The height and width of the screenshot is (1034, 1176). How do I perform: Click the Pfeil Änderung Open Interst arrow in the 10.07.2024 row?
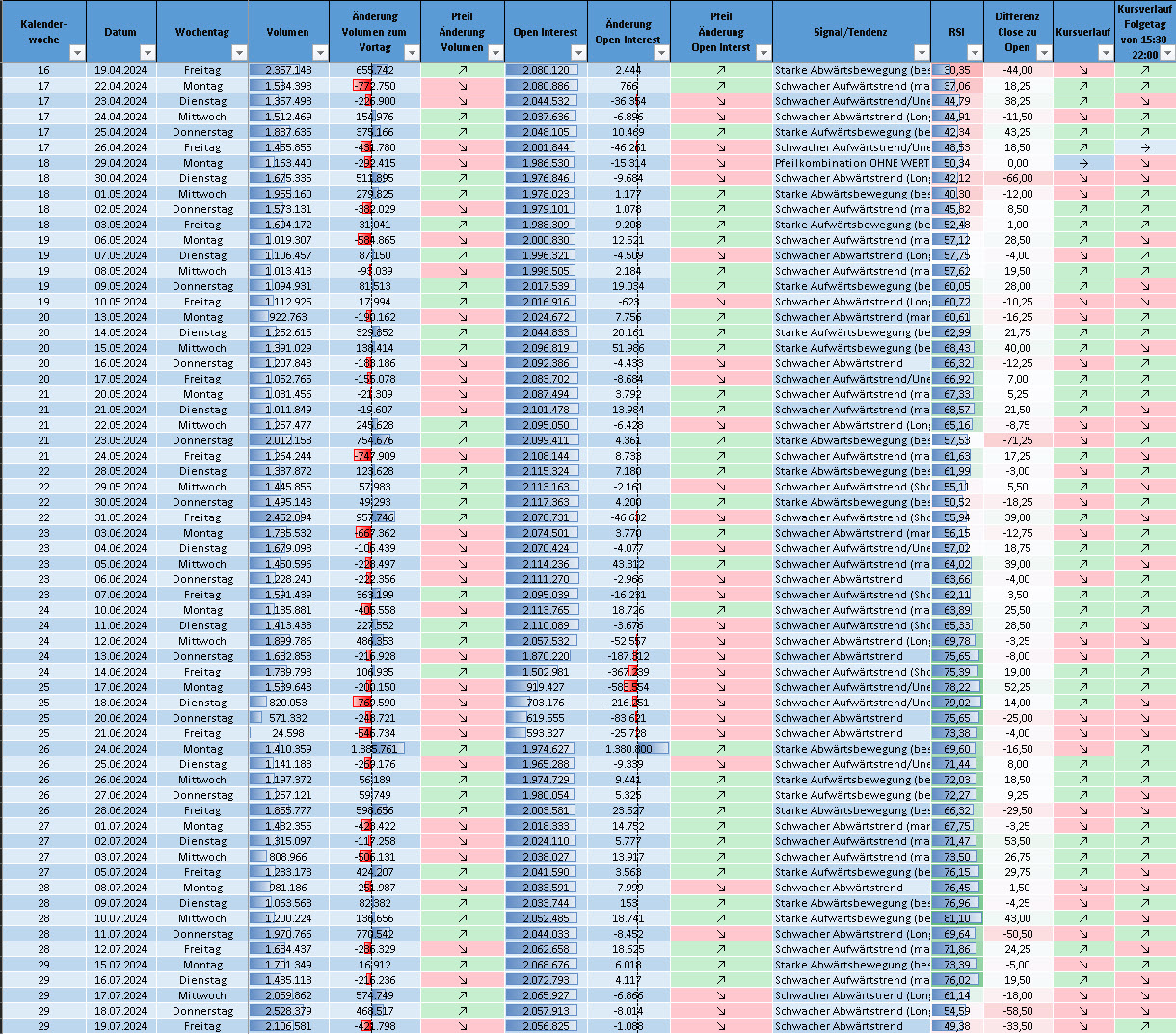pos(721,918)
